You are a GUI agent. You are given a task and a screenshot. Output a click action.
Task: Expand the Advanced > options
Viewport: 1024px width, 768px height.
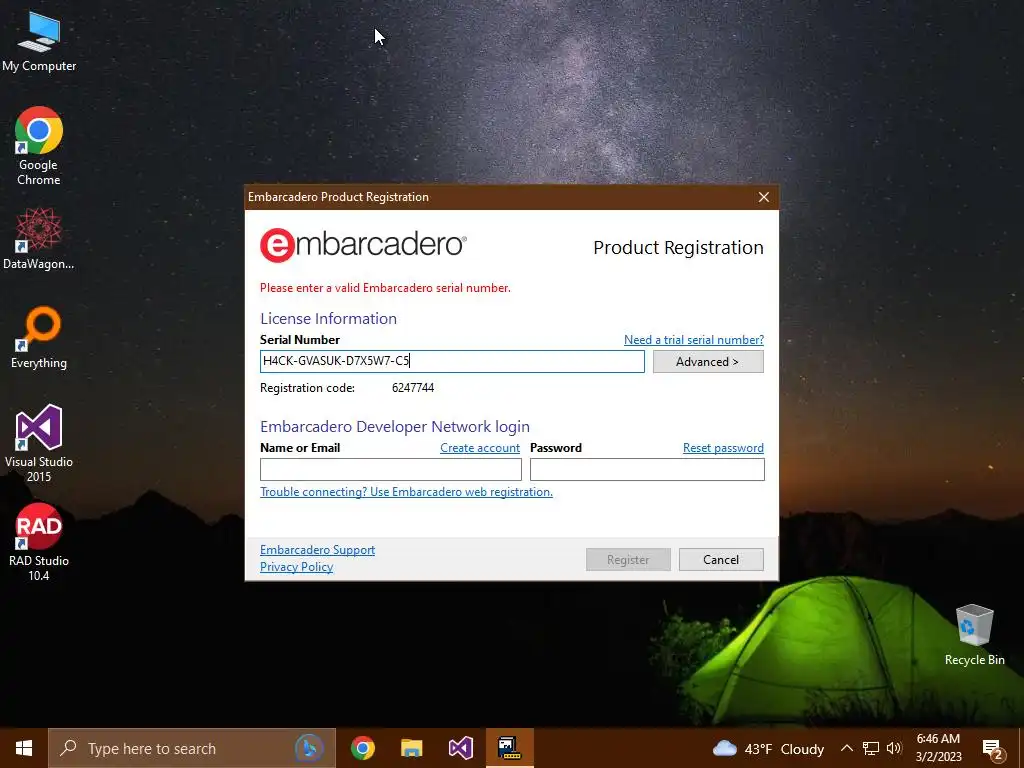708,362
